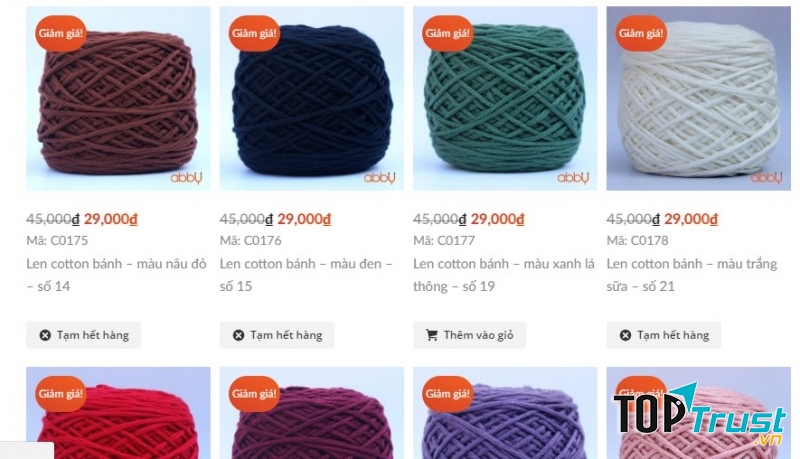Image resolution: width=800 pixels, height=459 pixels.
Task: Click Tạm hết hàng under brown-red yarn
Action: pyautogui.click(x=84, y=335)
